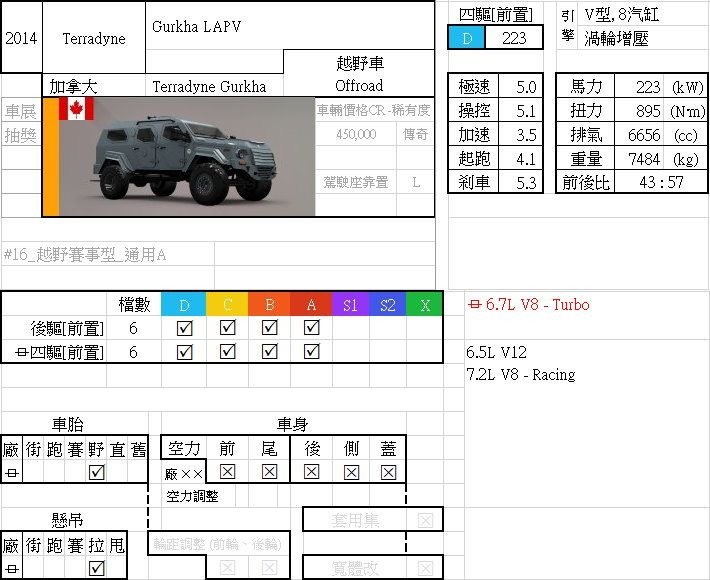The image size is (710, 580).
Task: Click the Gurkha LAPV model name cell
Action: 290,26
